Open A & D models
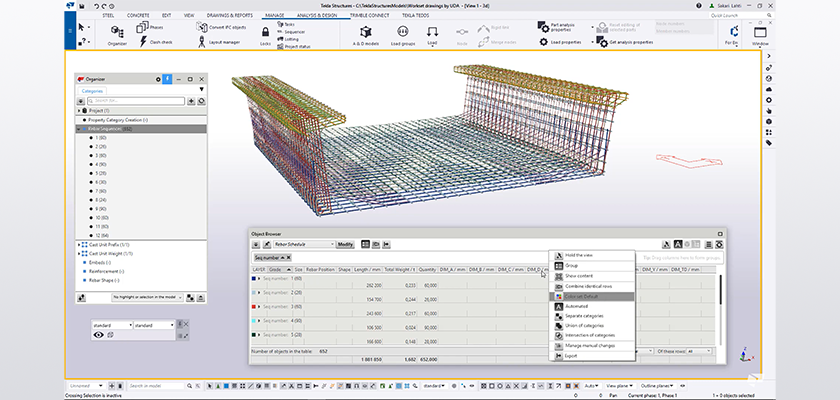The height and width of the screenshot is (400, 840). click(366, 36)
